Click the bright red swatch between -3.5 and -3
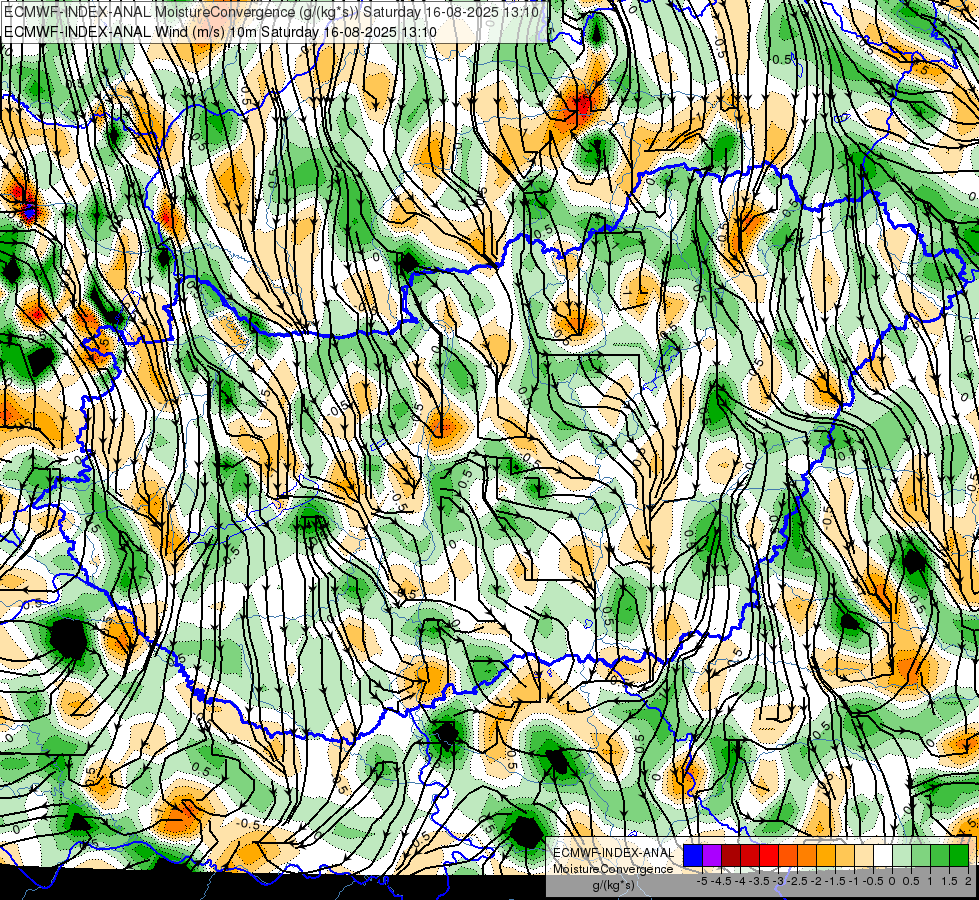Image resolution: width=979 pixels, height=900 pixels. pyautogui.click(x=769, y=855)
